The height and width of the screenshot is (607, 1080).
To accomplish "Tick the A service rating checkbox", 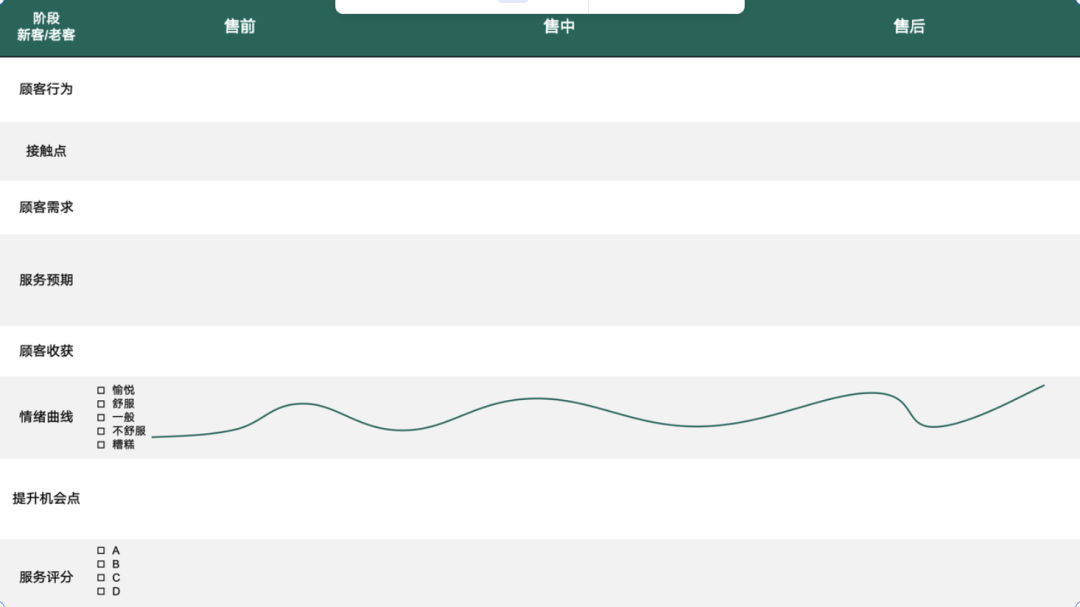I will 101,551.
